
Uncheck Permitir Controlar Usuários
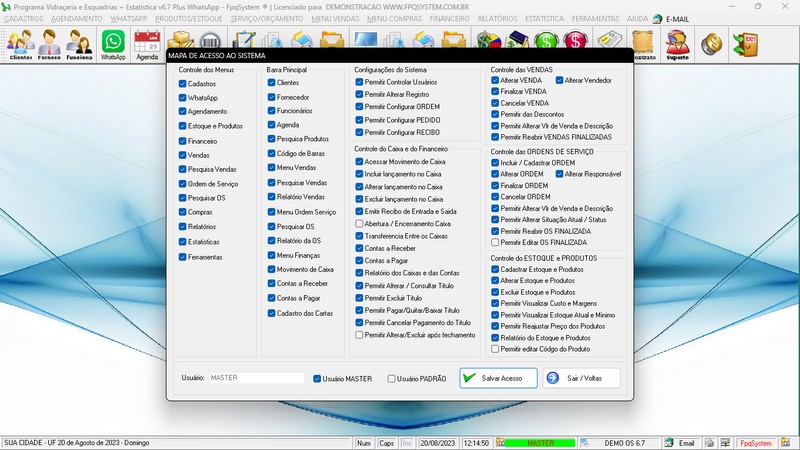click(x=359, y=82)
